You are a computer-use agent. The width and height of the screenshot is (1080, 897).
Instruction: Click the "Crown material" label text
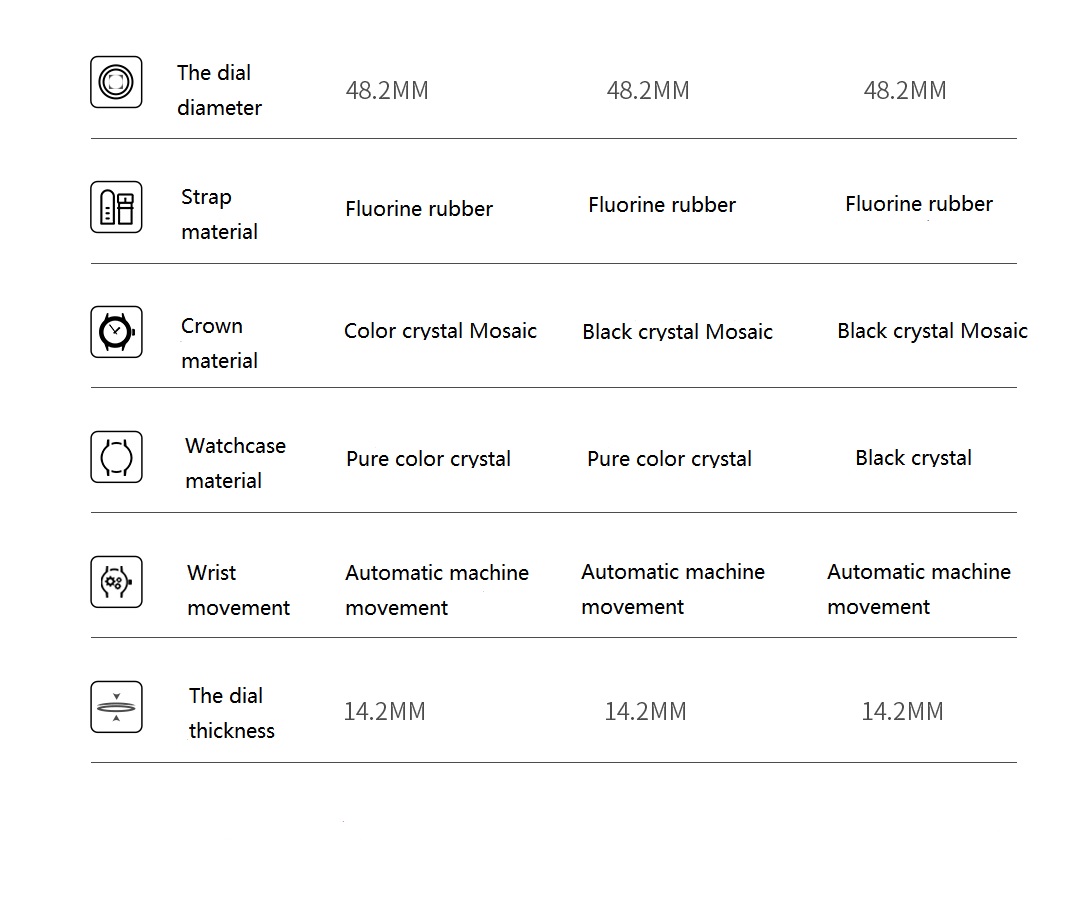click(219, 343)
